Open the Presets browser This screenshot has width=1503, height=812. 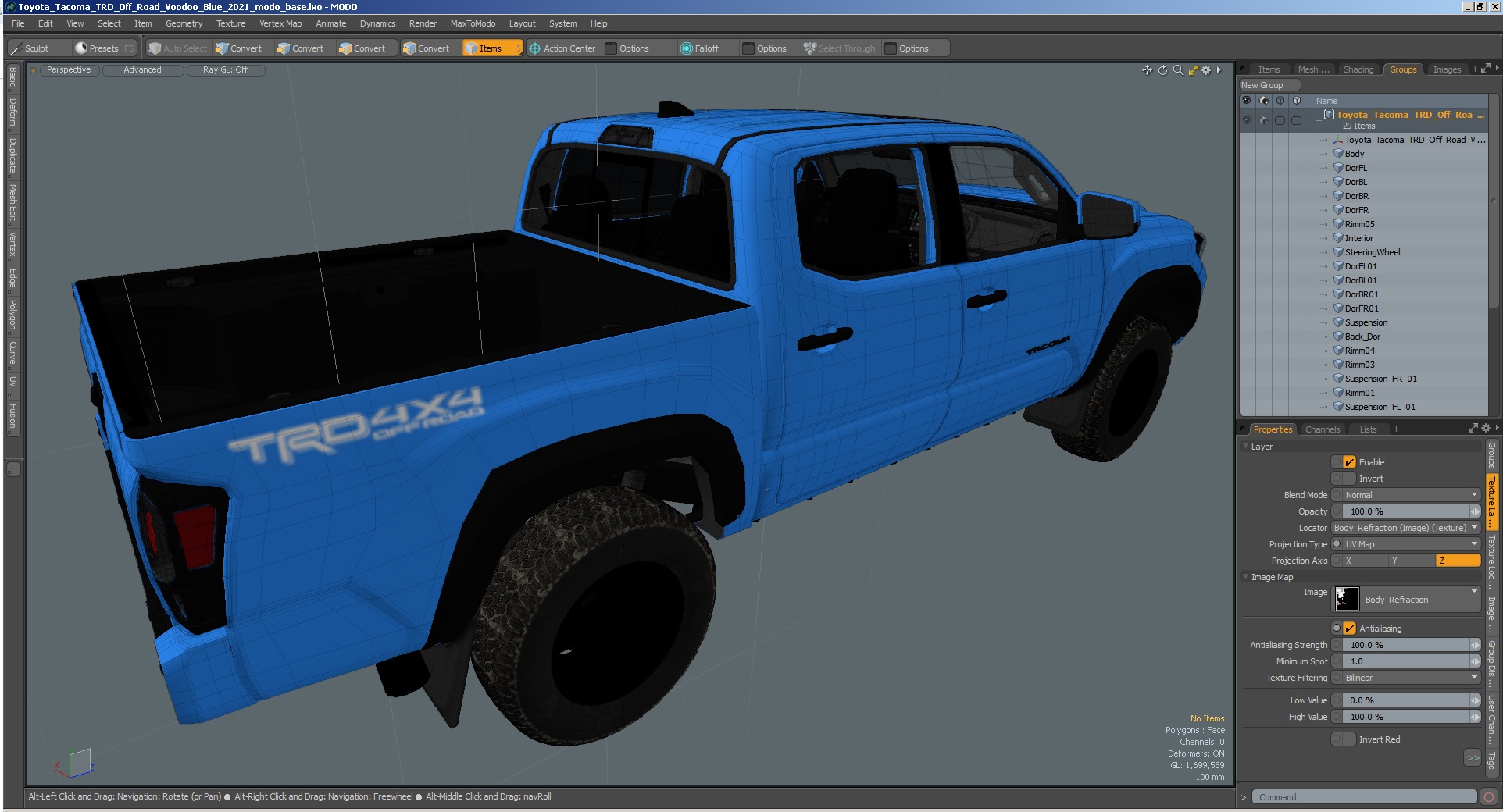click(104, 48)
